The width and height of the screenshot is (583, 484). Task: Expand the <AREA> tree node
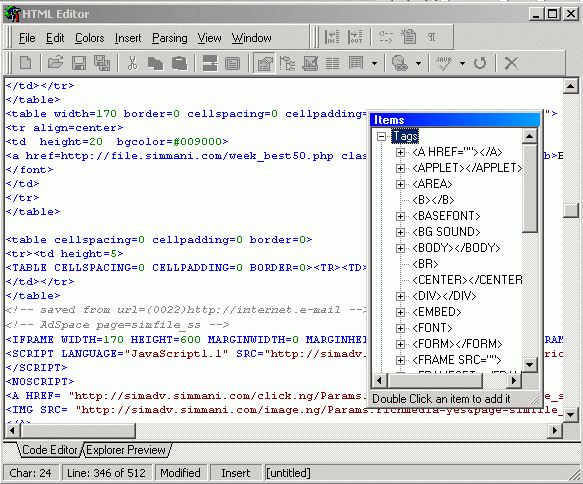[400, 184]
